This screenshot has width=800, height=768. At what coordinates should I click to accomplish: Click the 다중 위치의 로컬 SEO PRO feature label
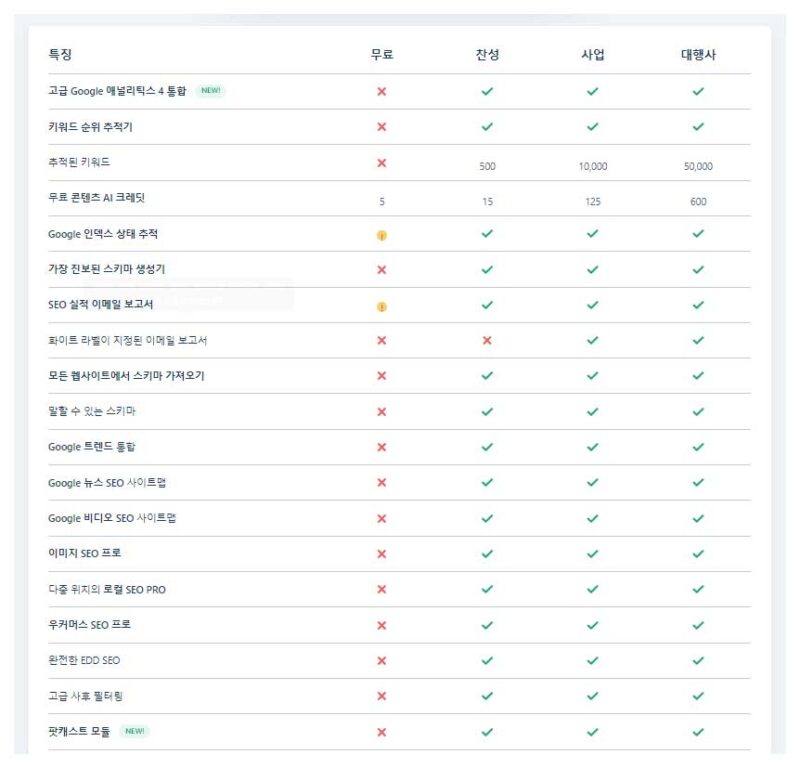pyautogui.click(x=107, y=590)
